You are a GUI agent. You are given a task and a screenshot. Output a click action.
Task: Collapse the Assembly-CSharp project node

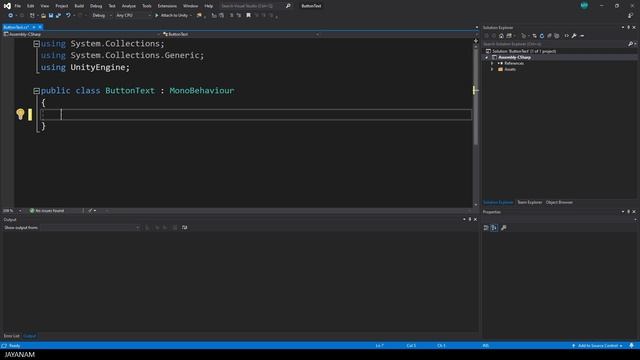click(x=487, y=58)
